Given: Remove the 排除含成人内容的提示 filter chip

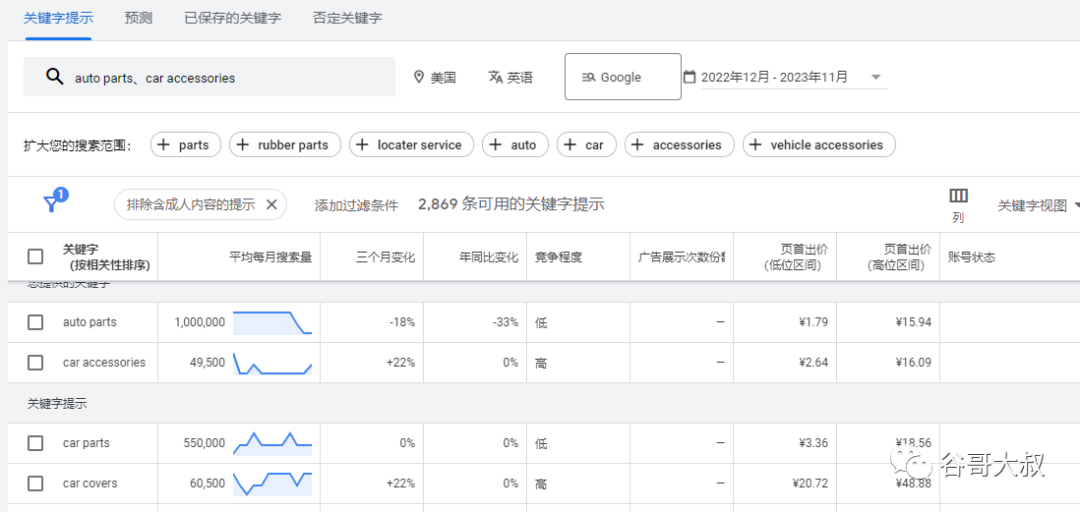Looking at the screenshot, I should [271, 204].
